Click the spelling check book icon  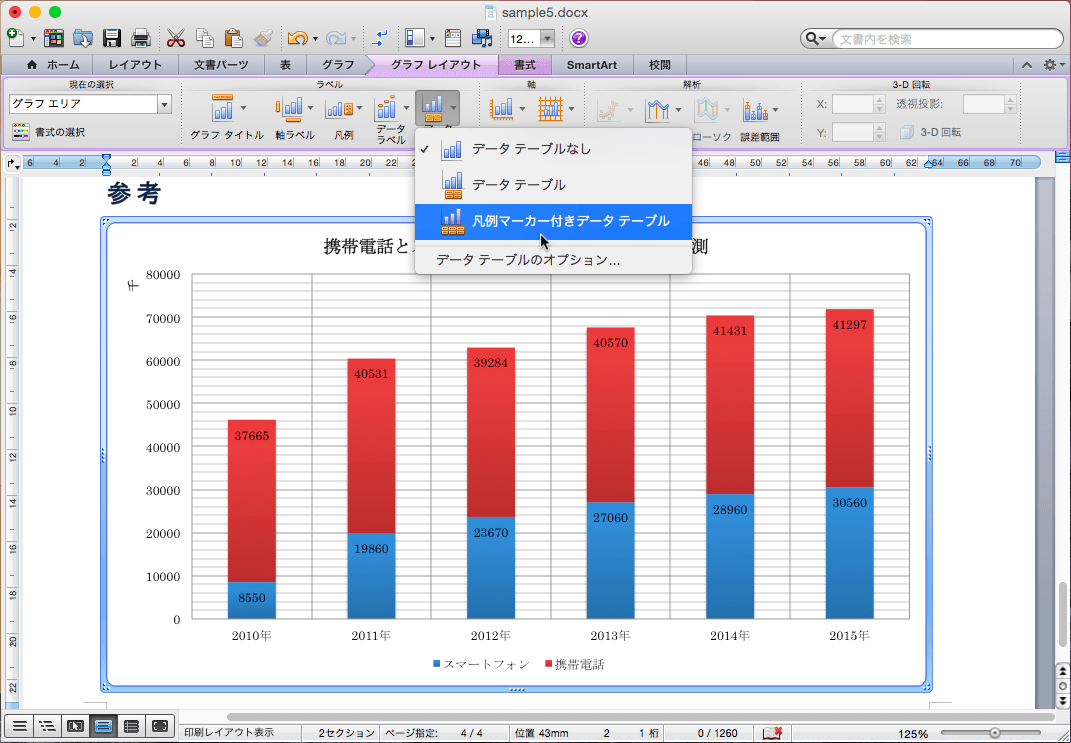point(773,733)
